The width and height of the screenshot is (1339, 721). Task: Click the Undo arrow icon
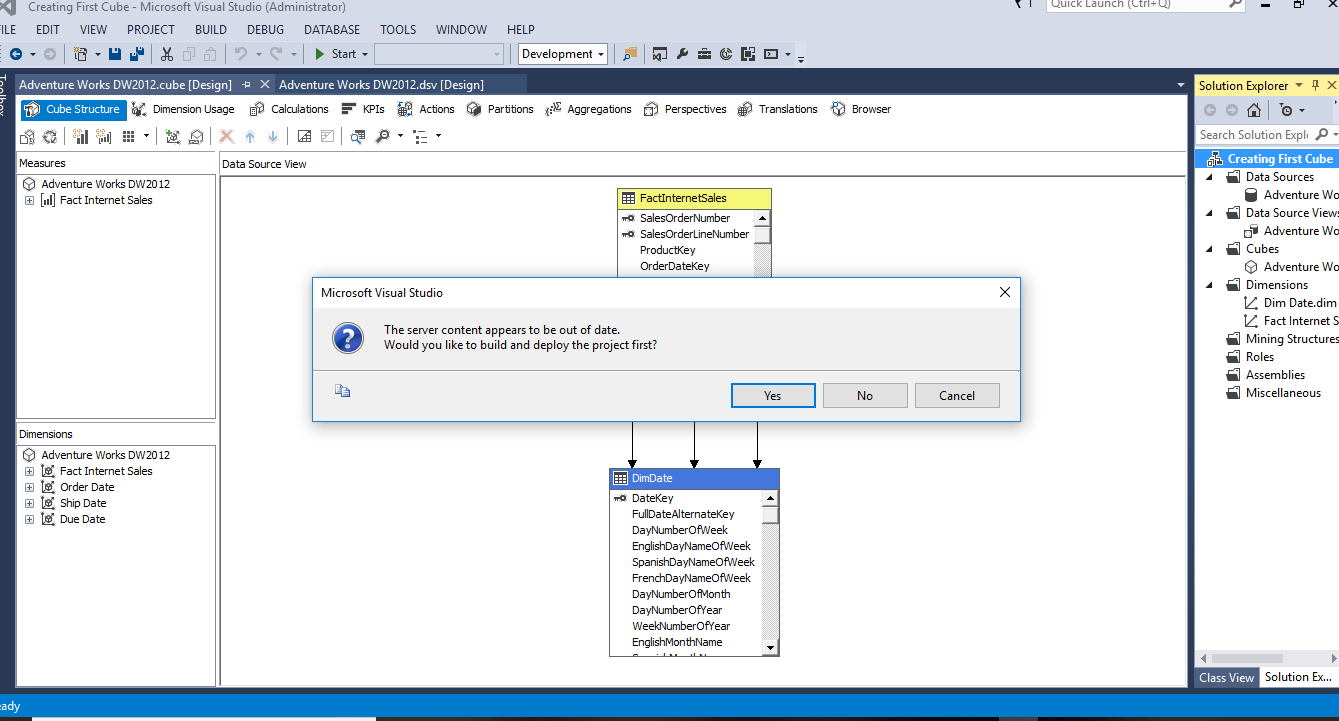click(241, 54)
